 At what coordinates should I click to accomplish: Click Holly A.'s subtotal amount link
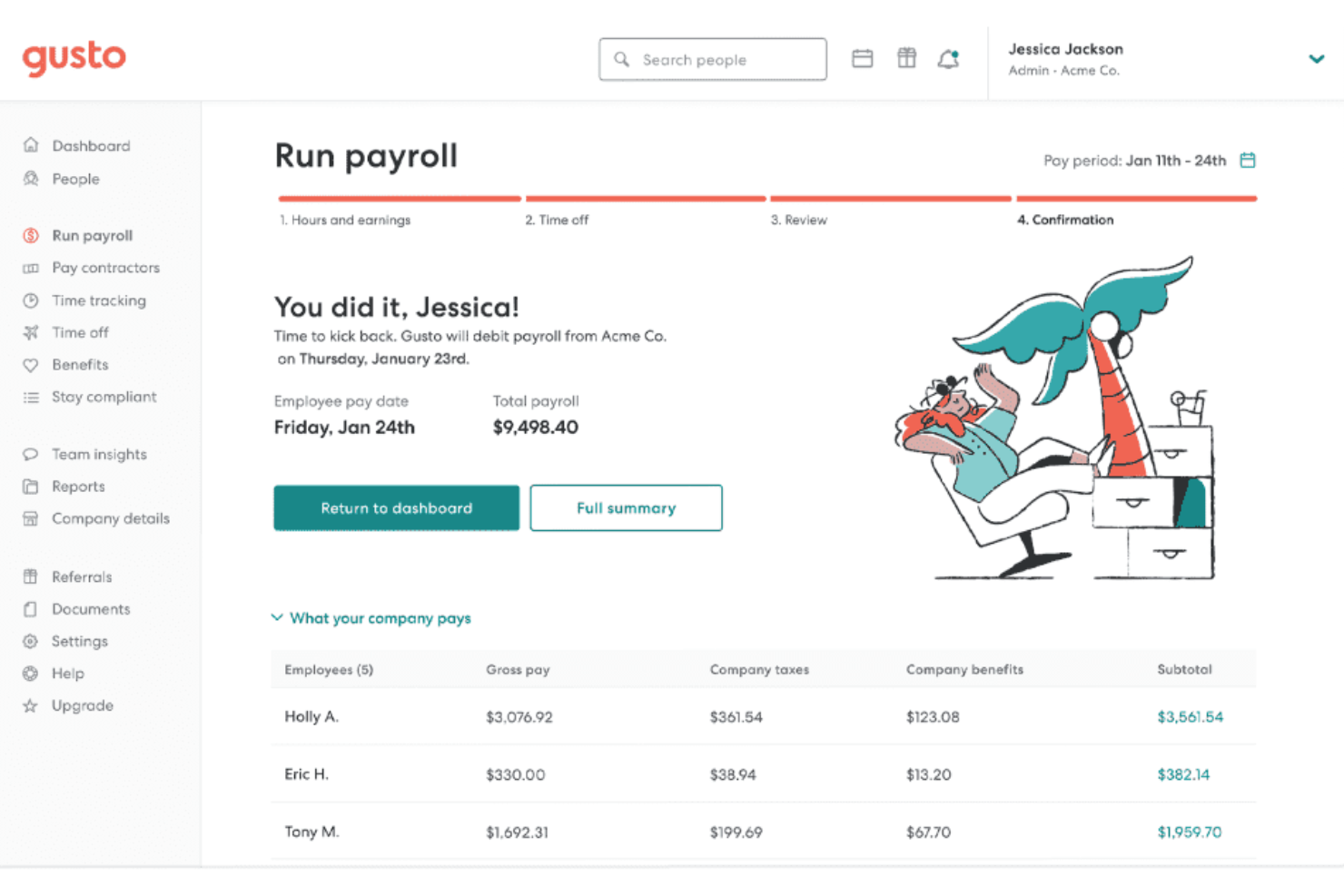(x=1190, y=717)
